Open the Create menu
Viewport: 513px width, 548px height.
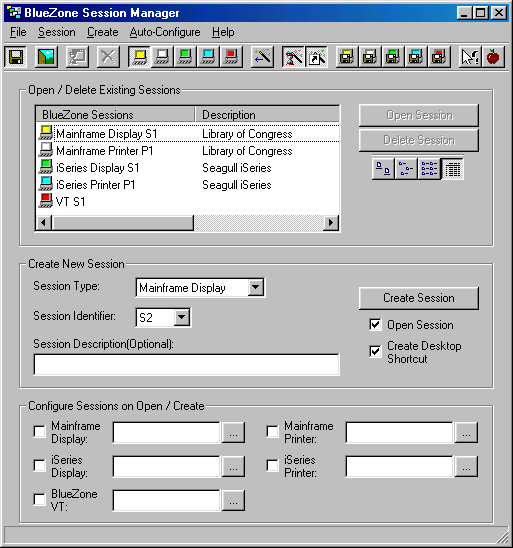pos(103,32)
